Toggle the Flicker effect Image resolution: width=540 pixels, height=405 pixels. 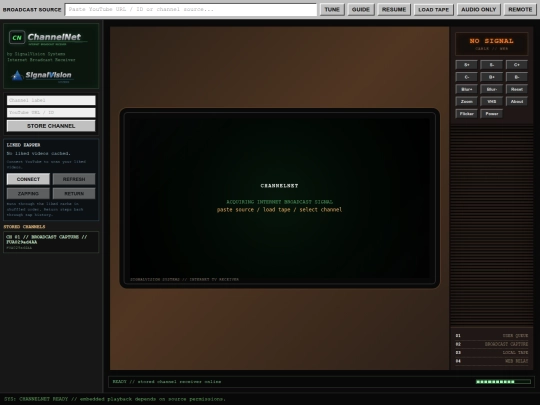tap(467, 114)
